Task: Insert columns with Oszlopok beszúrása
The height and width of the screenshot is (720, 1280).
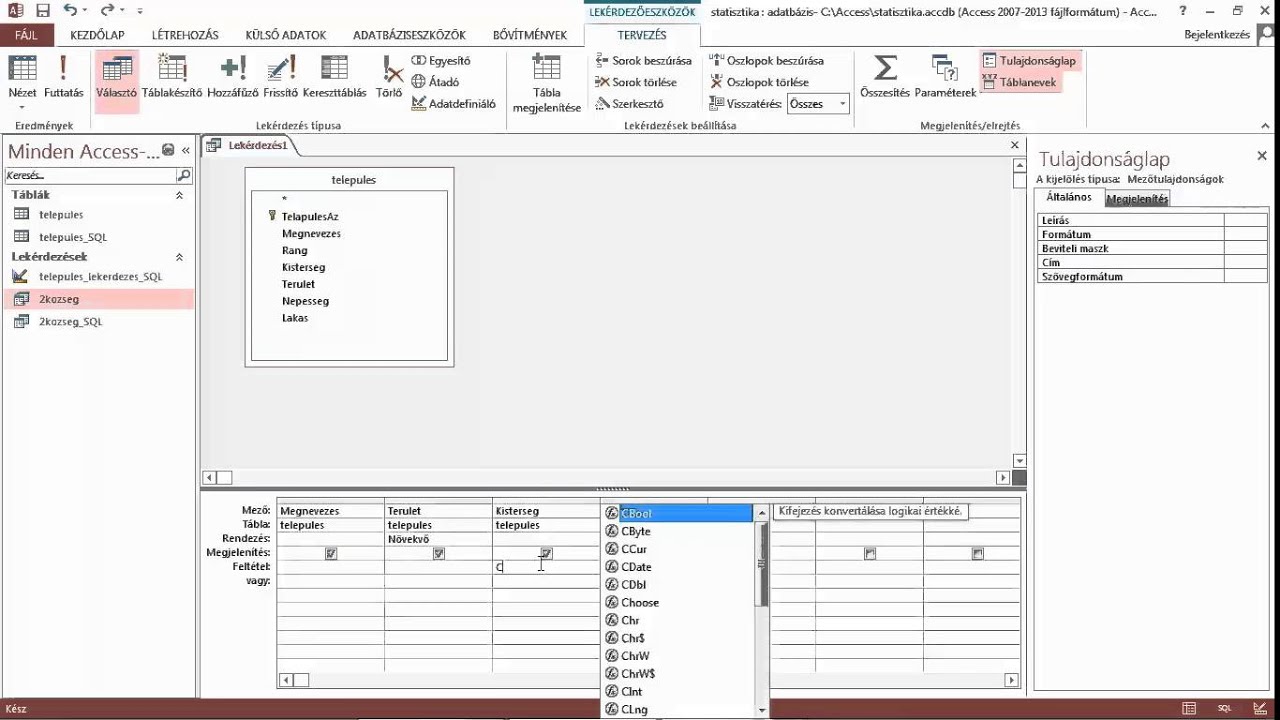Action: point(766,61)
